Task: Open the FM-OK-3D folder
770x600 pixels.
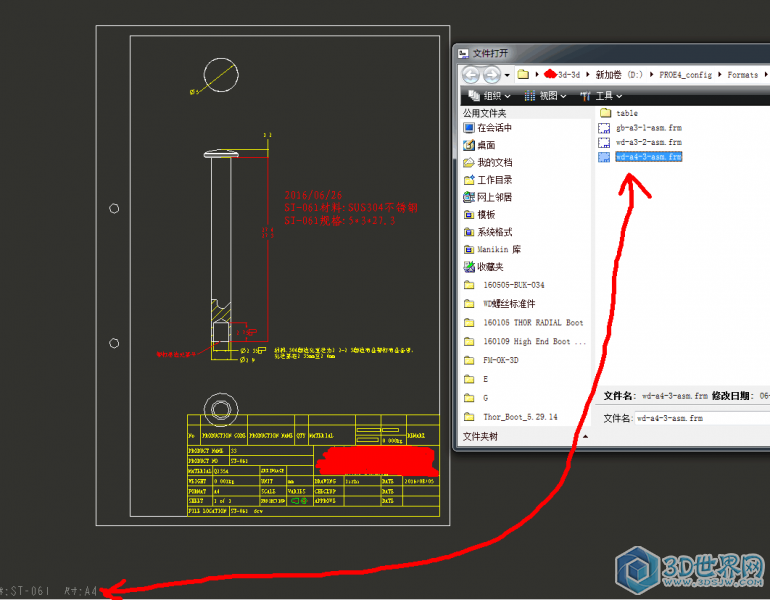Action: pyautogui.click(x=491, y=360)
